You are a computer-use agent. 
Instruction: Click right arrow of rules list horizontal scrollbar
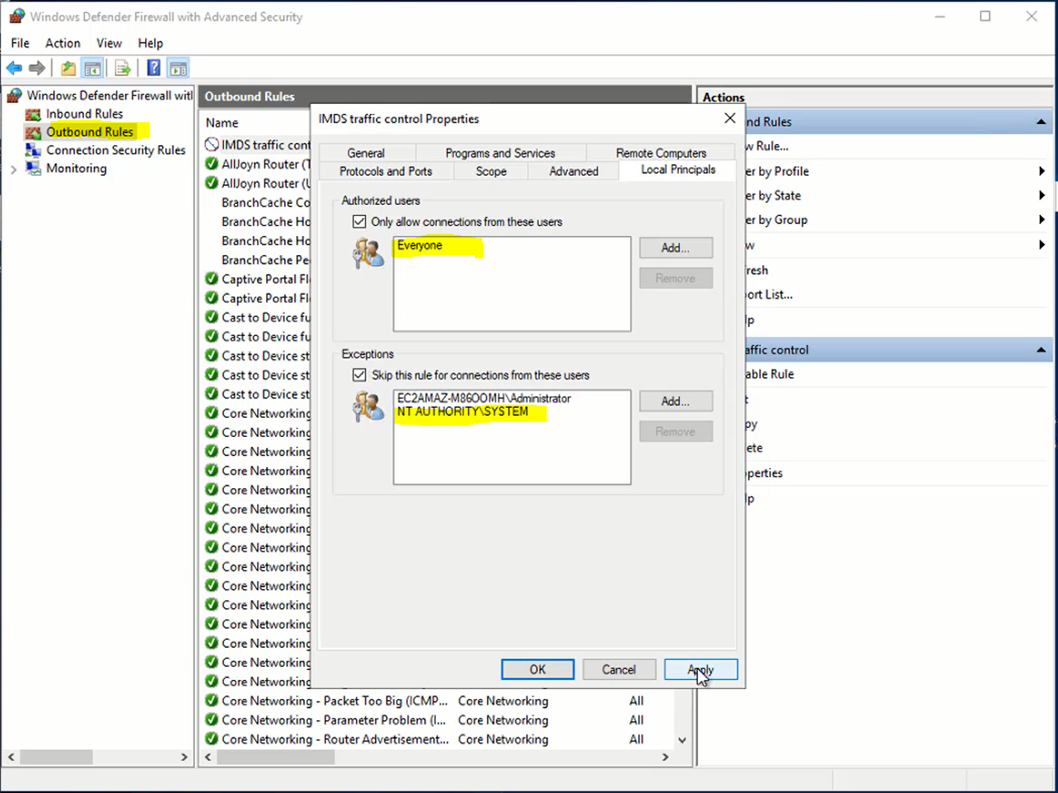pyautogui.click(x=665, y=757)
